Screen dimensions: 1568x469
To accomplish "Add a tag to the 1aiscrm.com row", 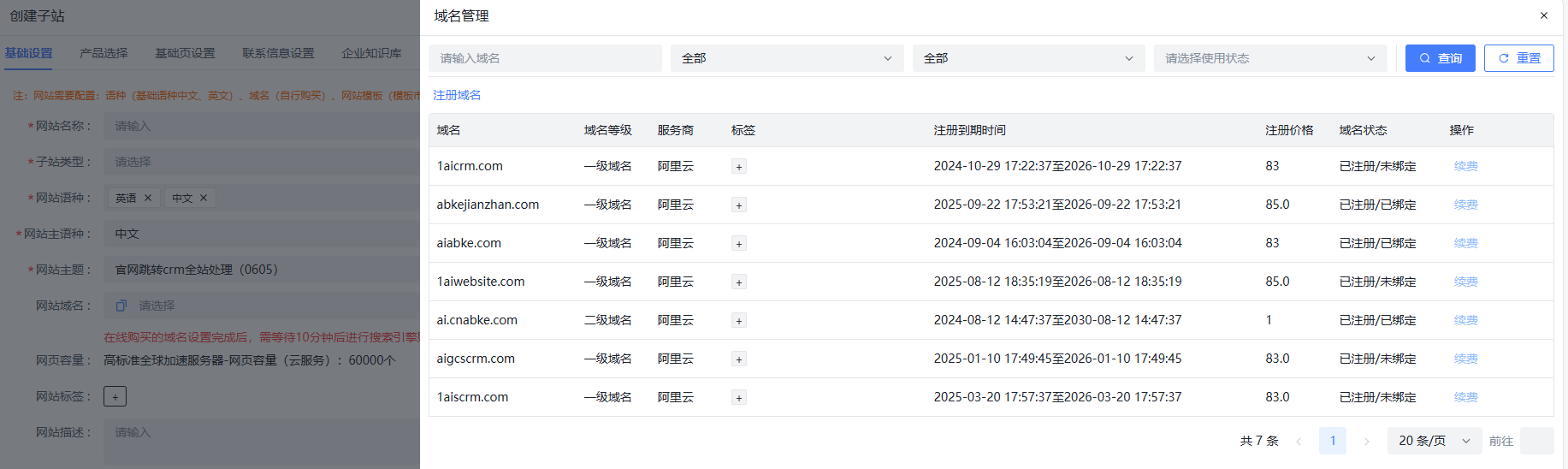I will (739, 398).
